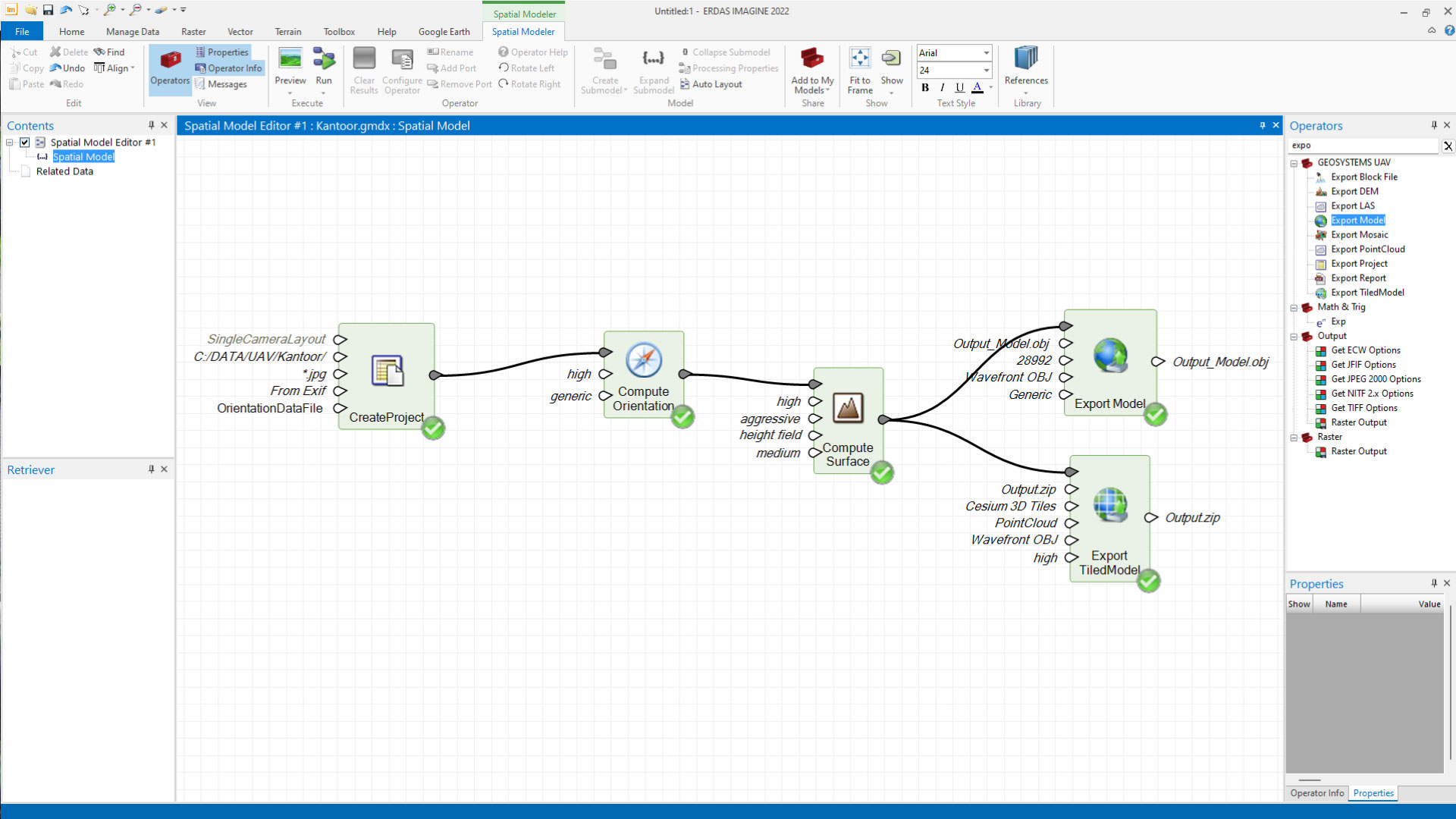Viewport: 1456px width, 819px height.
Task: Select the Export Model operator node
Action: pyautogui.click(x=1110, y=362)
